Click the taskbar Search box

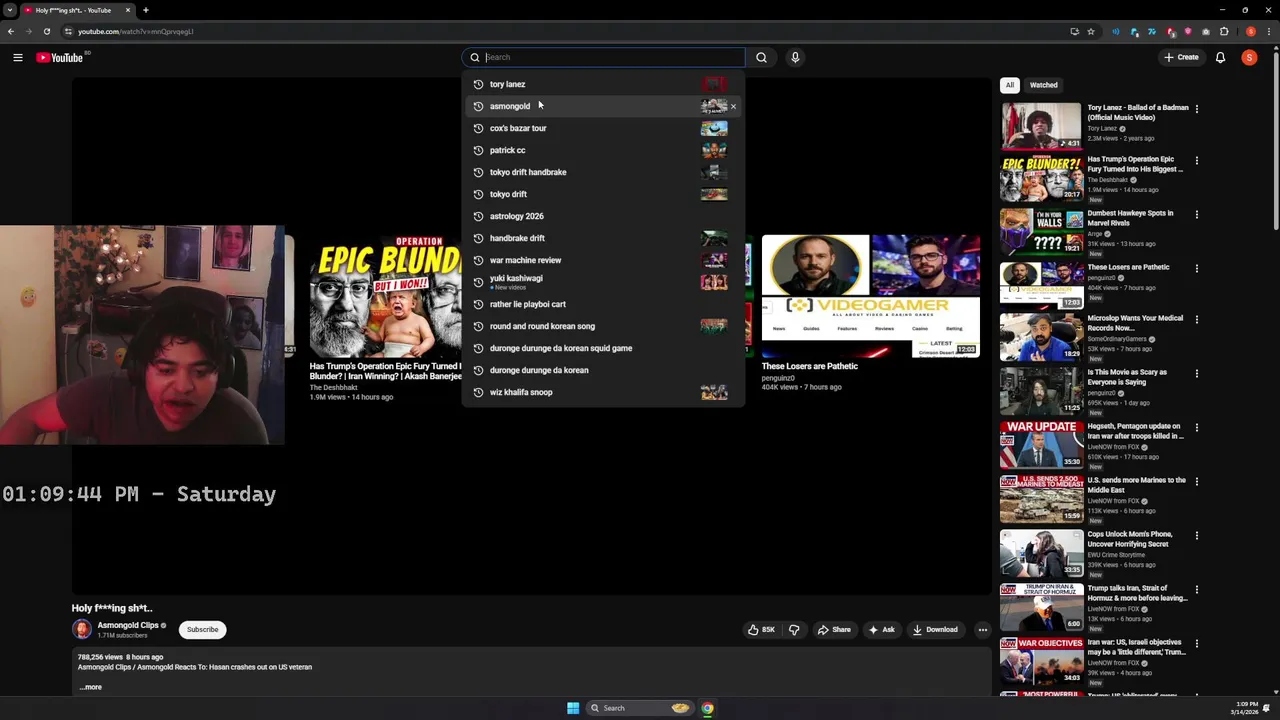click(x=640, y=708)
